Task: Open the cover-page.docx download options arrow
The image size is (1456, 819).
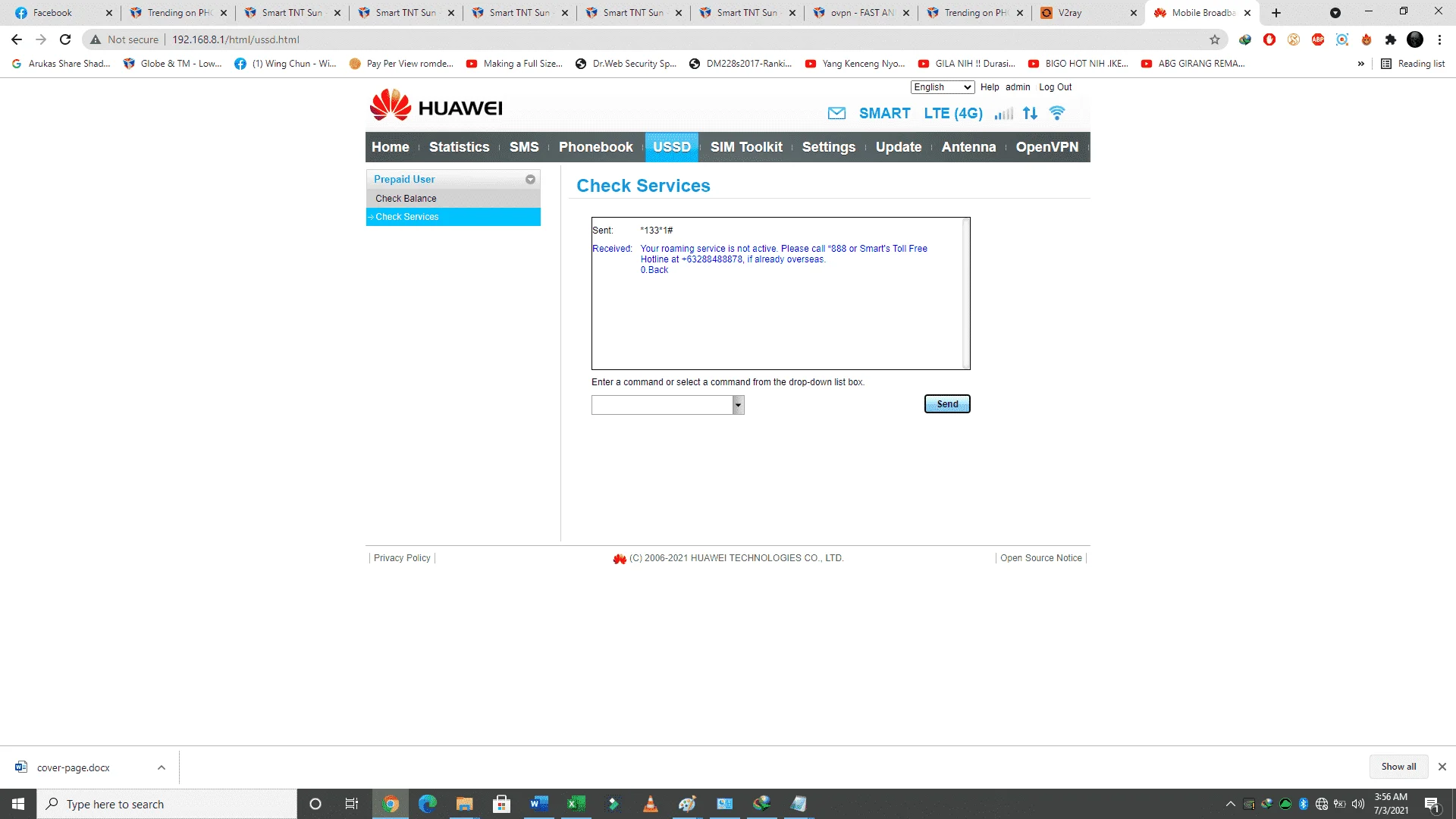Action: [x=162, y=767]
